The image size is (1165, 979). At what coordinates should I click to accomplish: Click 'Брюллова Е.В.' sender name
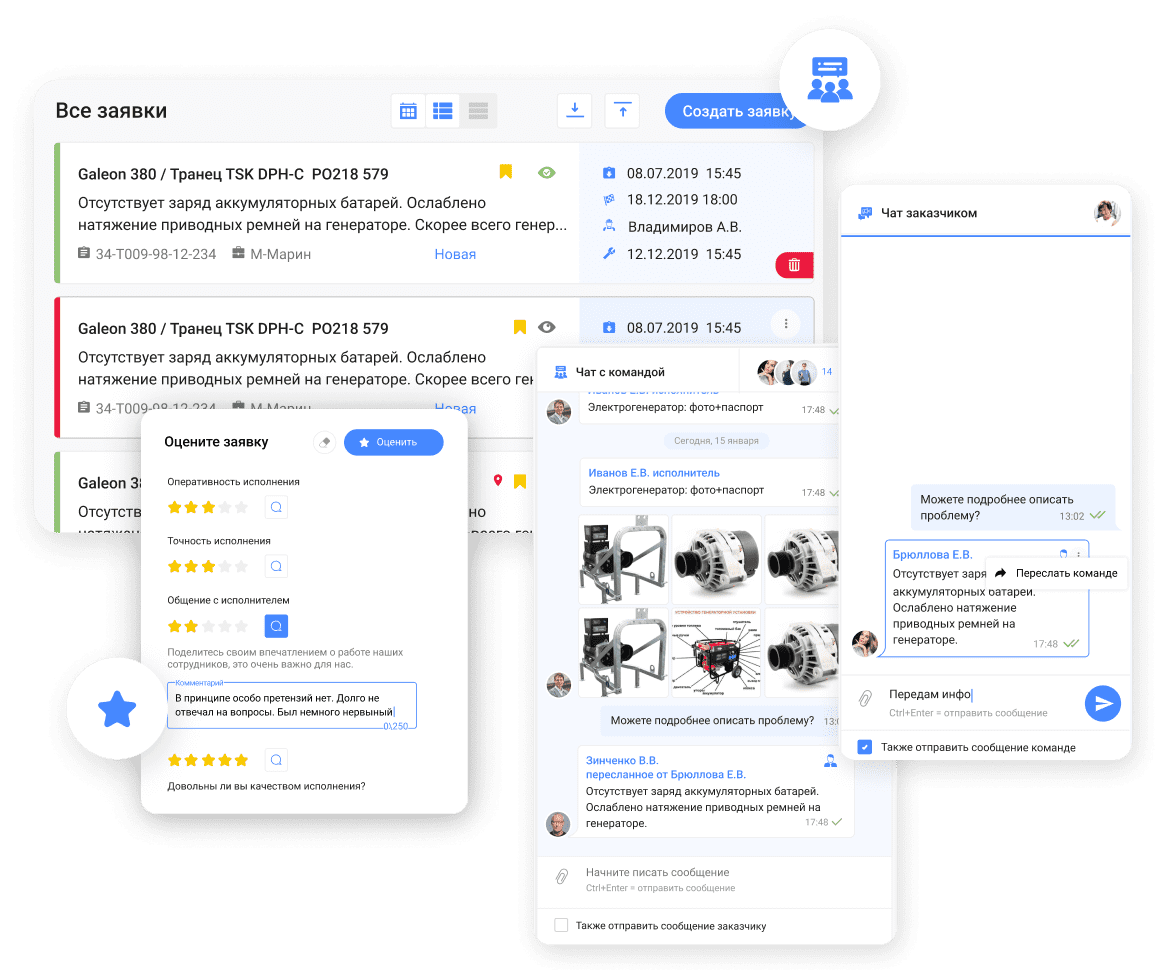click(x=932, y=554)
